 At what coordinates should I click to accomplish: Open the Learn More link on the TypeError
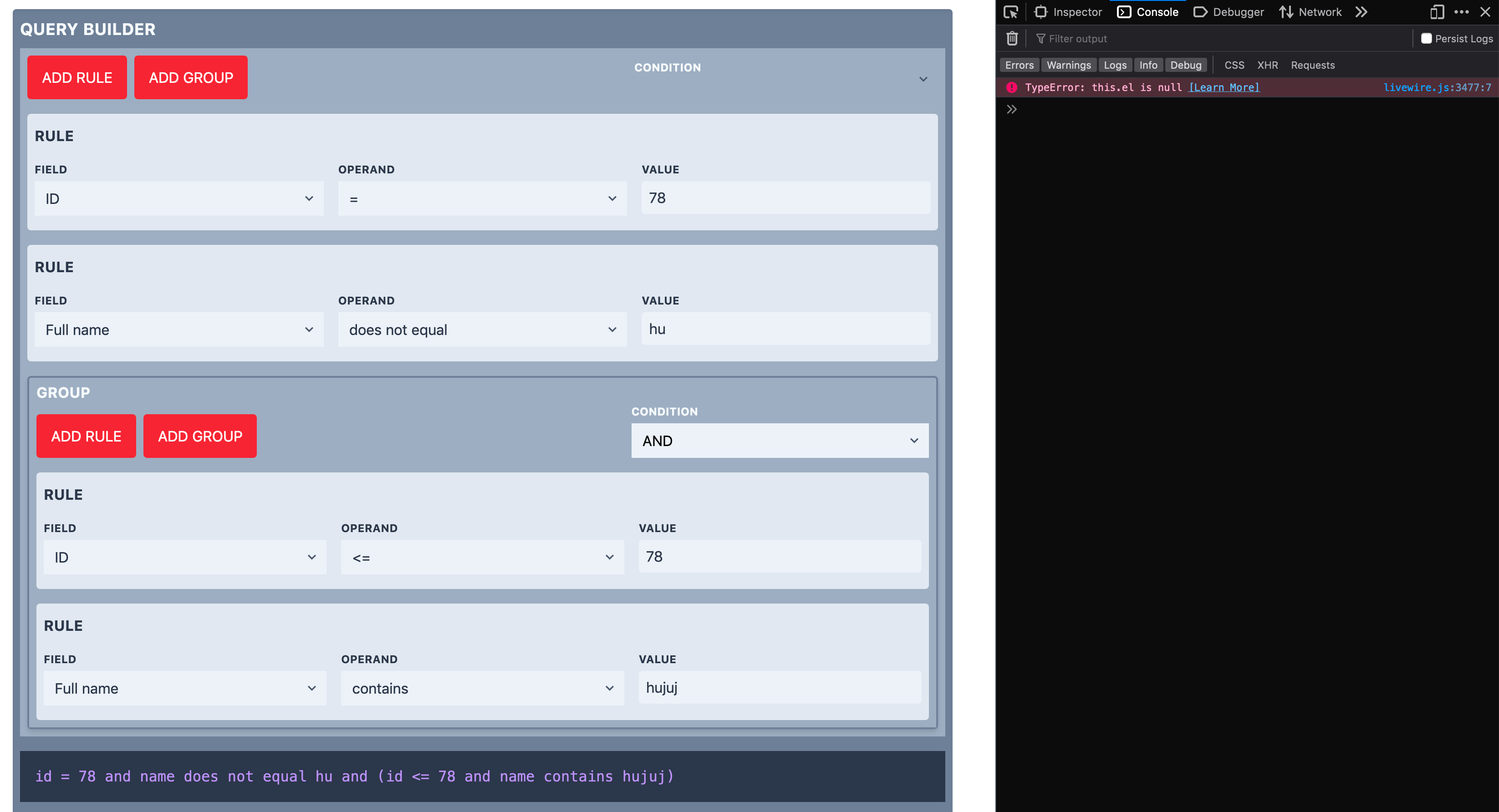[x=1224, y=87]
